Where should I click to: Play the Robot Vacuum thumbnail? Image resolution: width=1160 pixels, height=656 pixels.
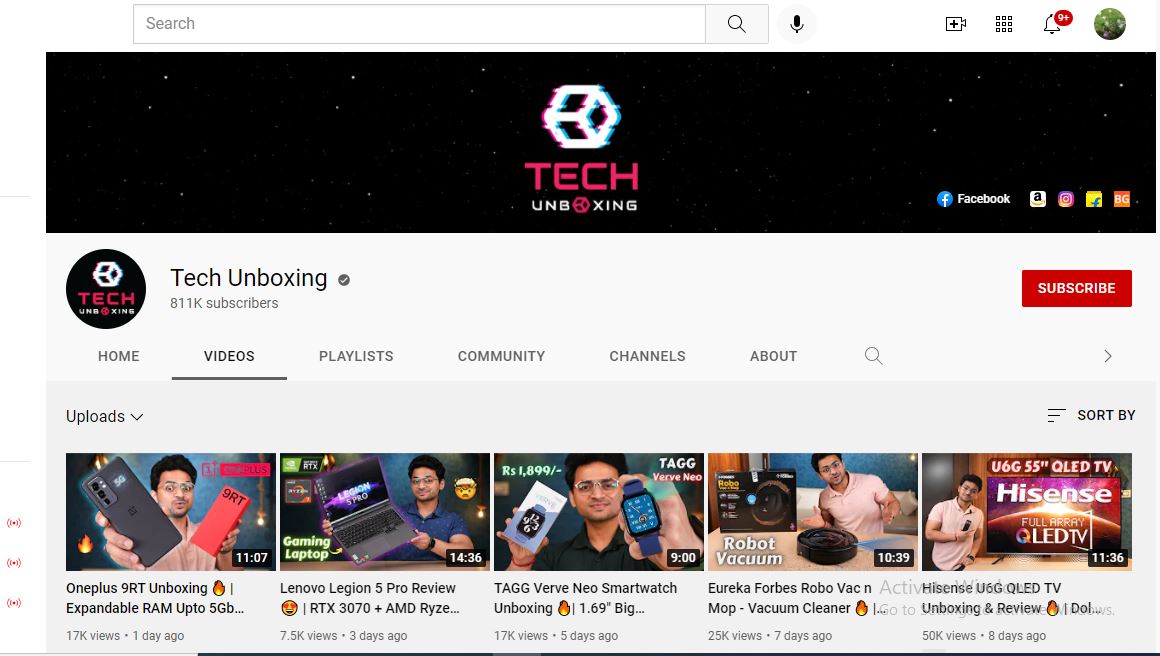click(813, 512)
